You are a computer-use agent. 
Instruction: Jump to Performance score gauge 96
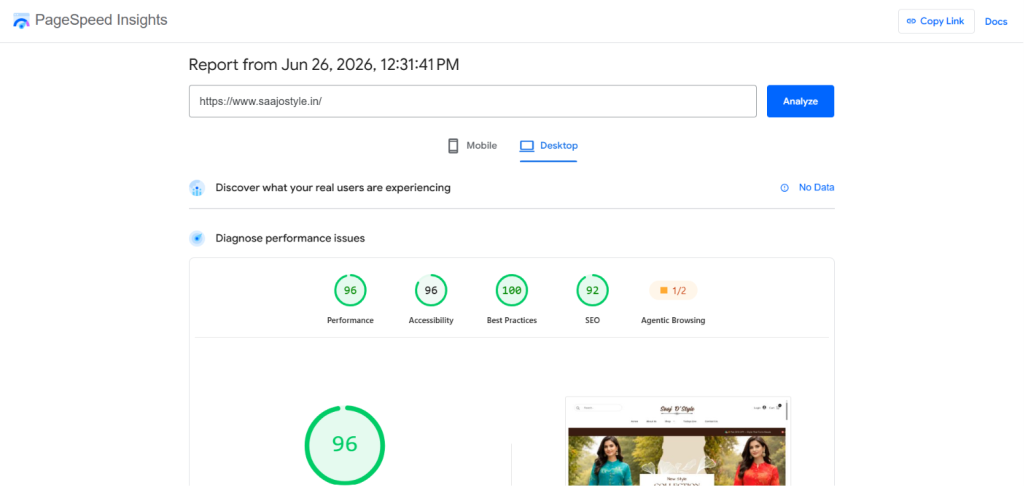pyautogui.click(x=350, y=291)
